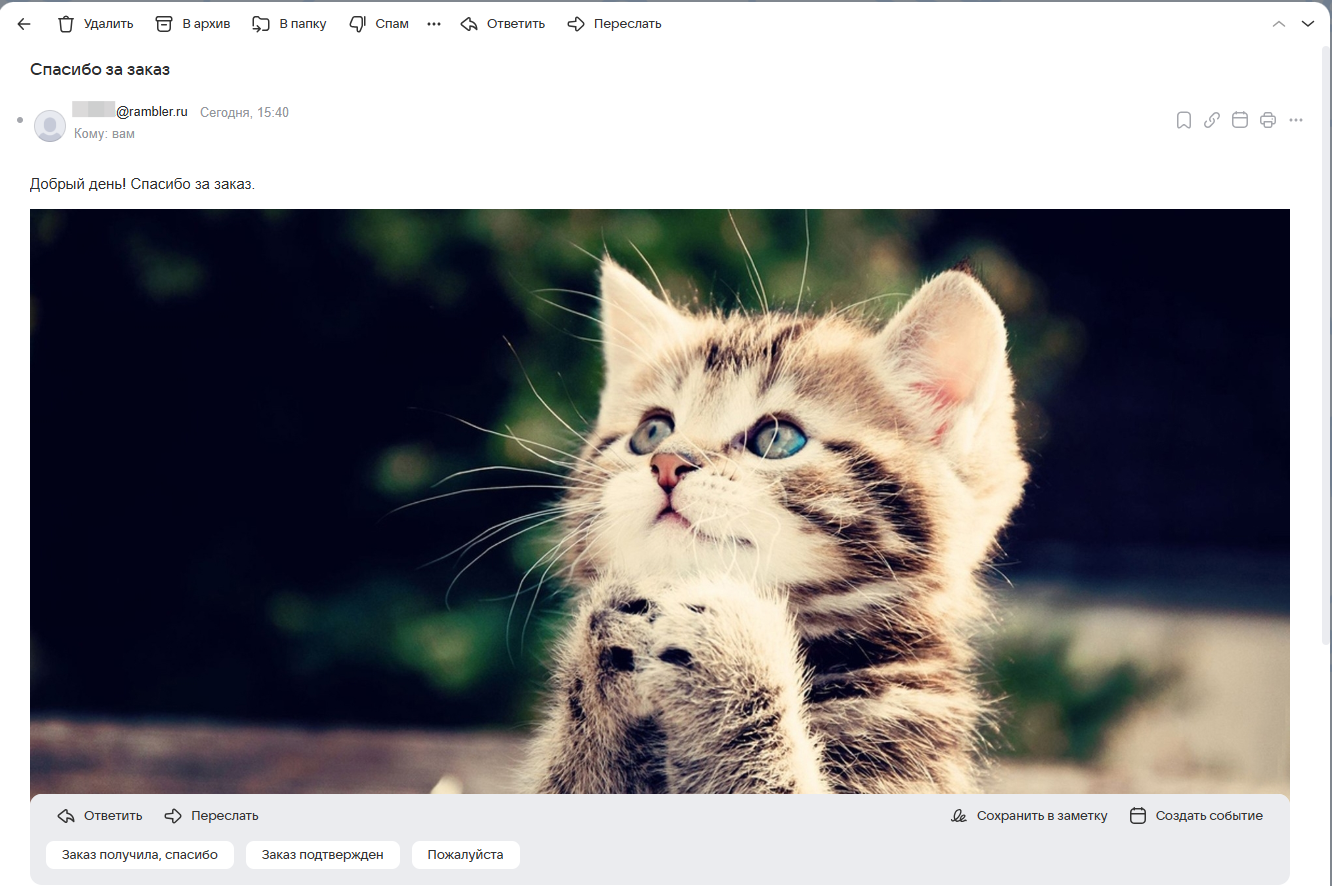Toggle the unread dot beside the avatar
Screen dimensions: 1332x886
pos(20,120)
